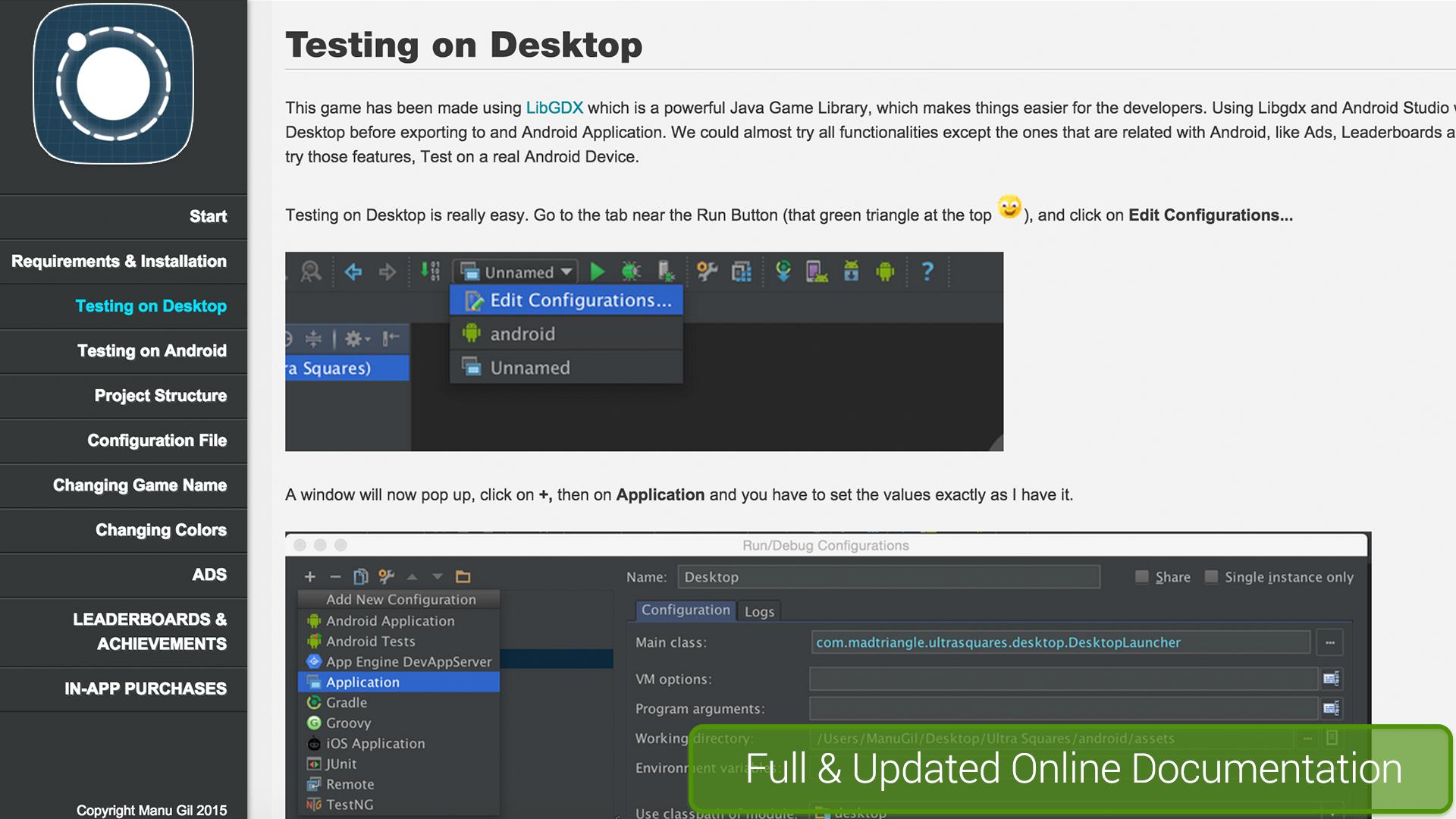Screen dimensions: 1456x819
Task: Select App Engine DevAppServer configuration type
Action: pyautogui.click(x=399, y=661)
